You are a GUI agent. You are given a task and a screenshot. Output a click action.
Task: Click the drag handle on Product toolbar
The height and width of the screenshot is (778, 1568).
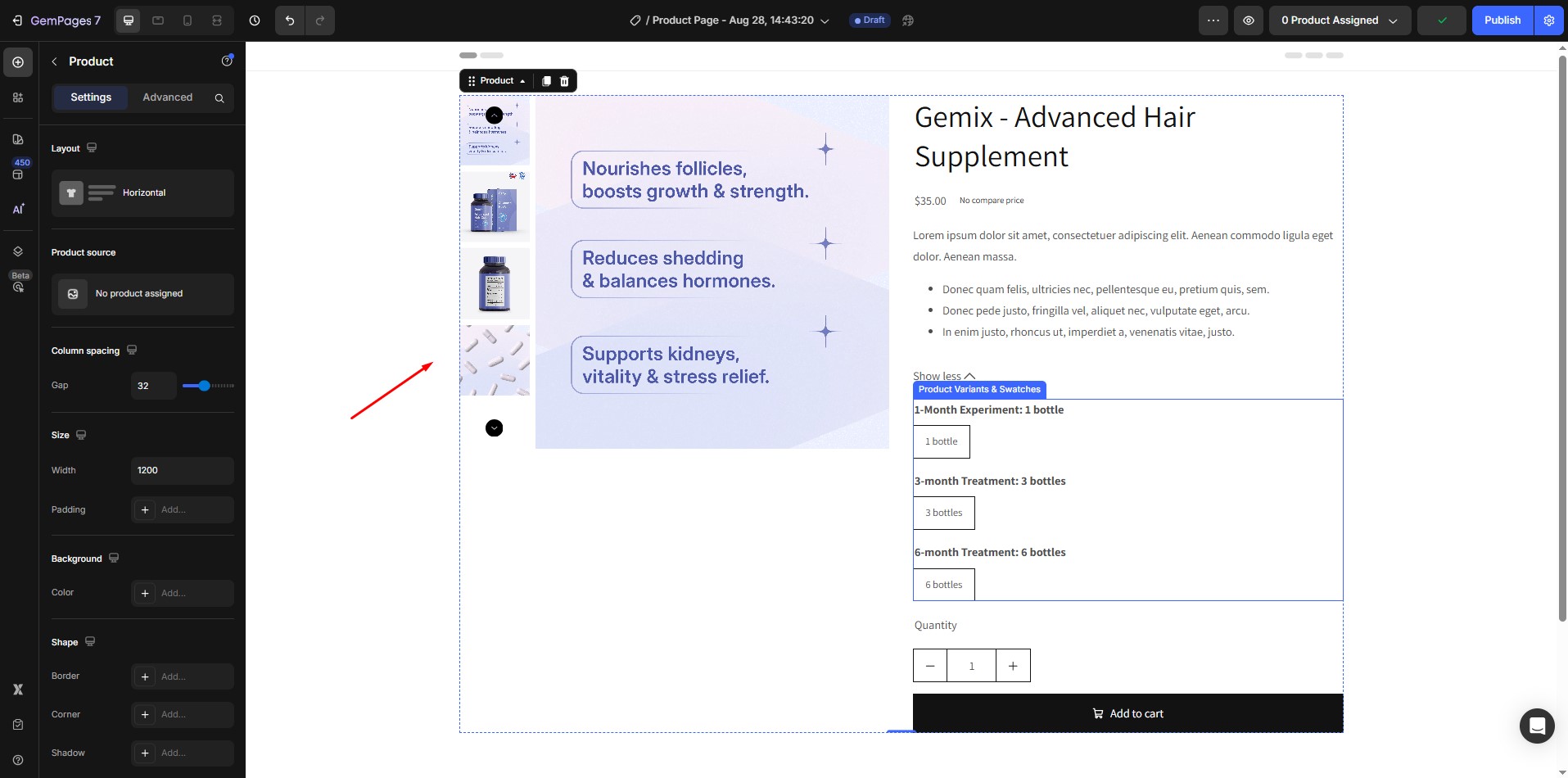pos(471,81)
